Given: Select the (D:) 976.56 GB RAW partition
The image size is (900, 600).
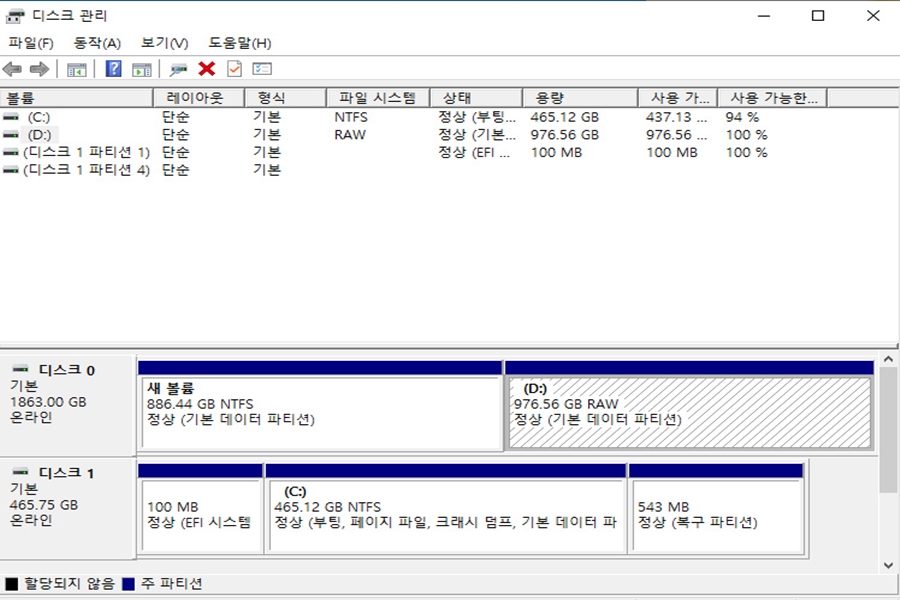Looking at the screenshot, I should [x=689, y=405].
